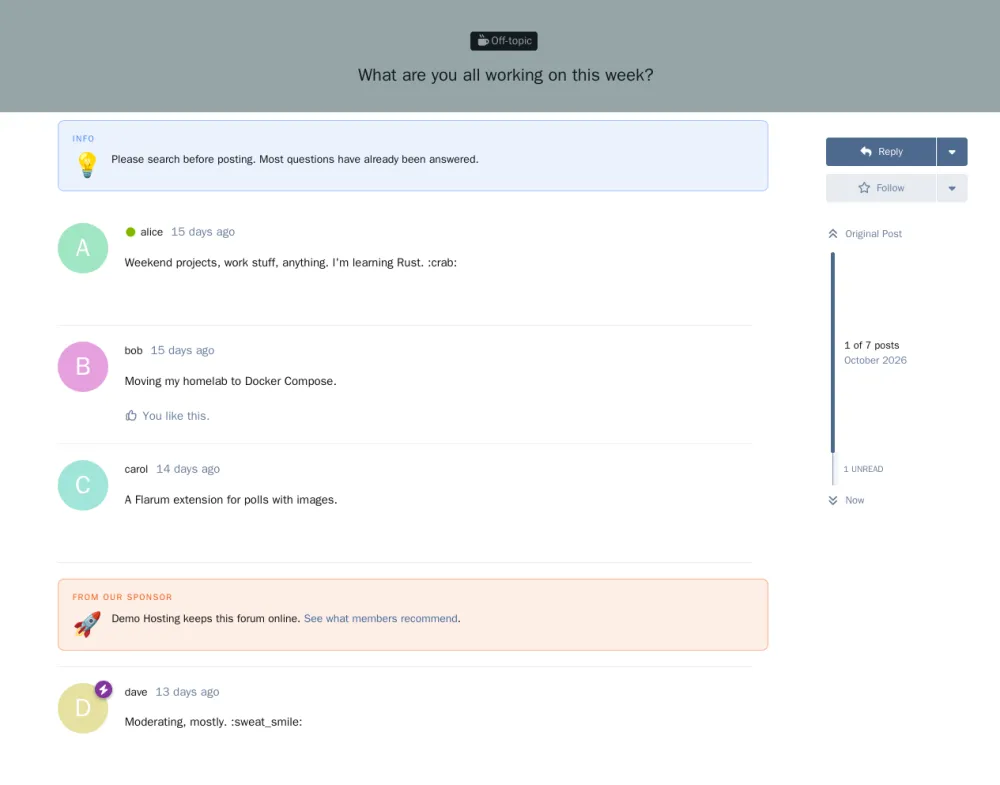Expand the Follow options dropdown arrow
Viewport: 1000px width, 785px height.
(x=952, y=188)
